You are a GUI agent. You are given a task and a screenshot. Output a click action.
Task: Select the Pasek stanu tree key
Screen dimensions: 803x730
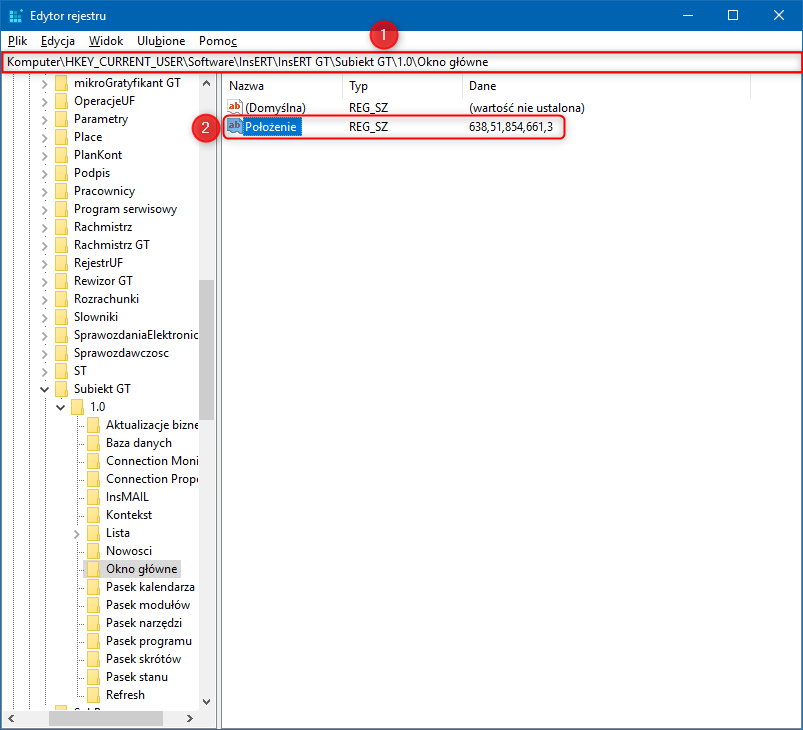tap(137, 677)
